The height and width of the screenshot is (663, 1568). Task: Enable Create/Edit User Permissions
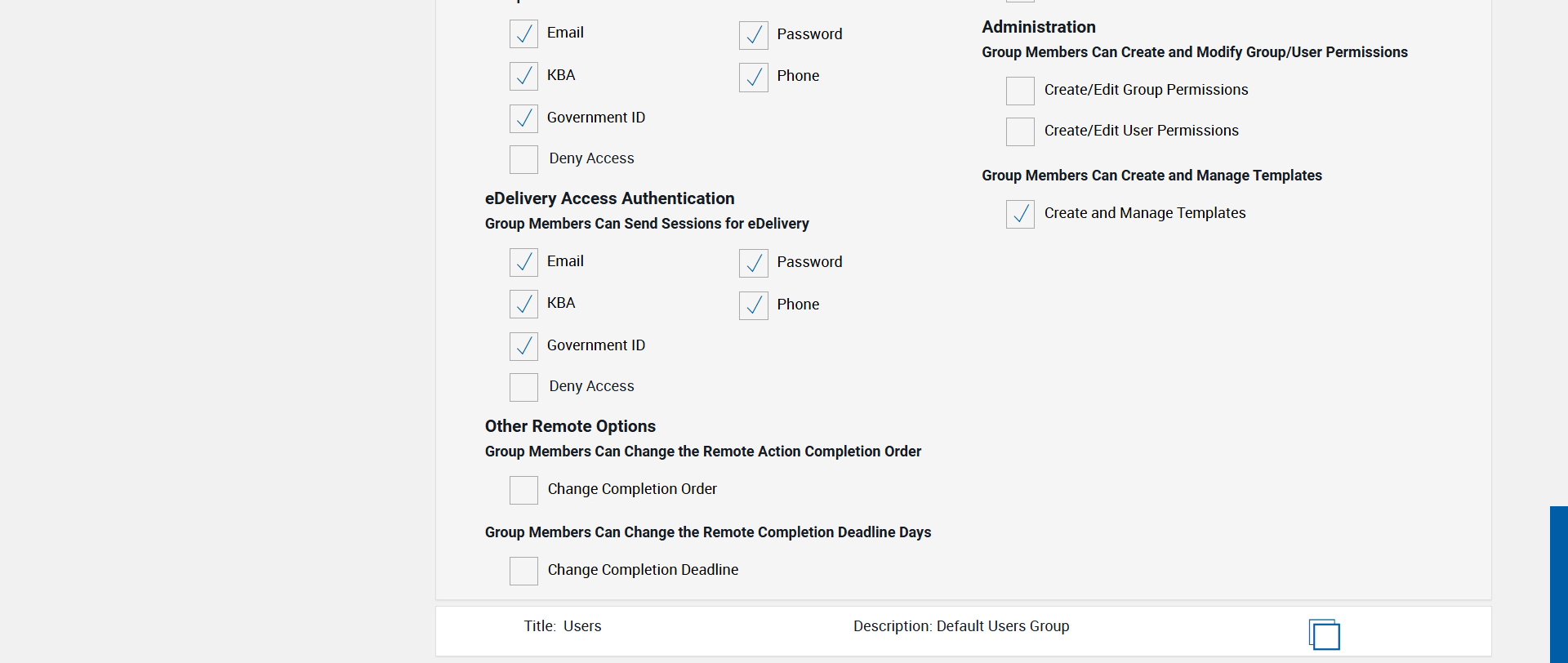click(x=1020, y=131)
